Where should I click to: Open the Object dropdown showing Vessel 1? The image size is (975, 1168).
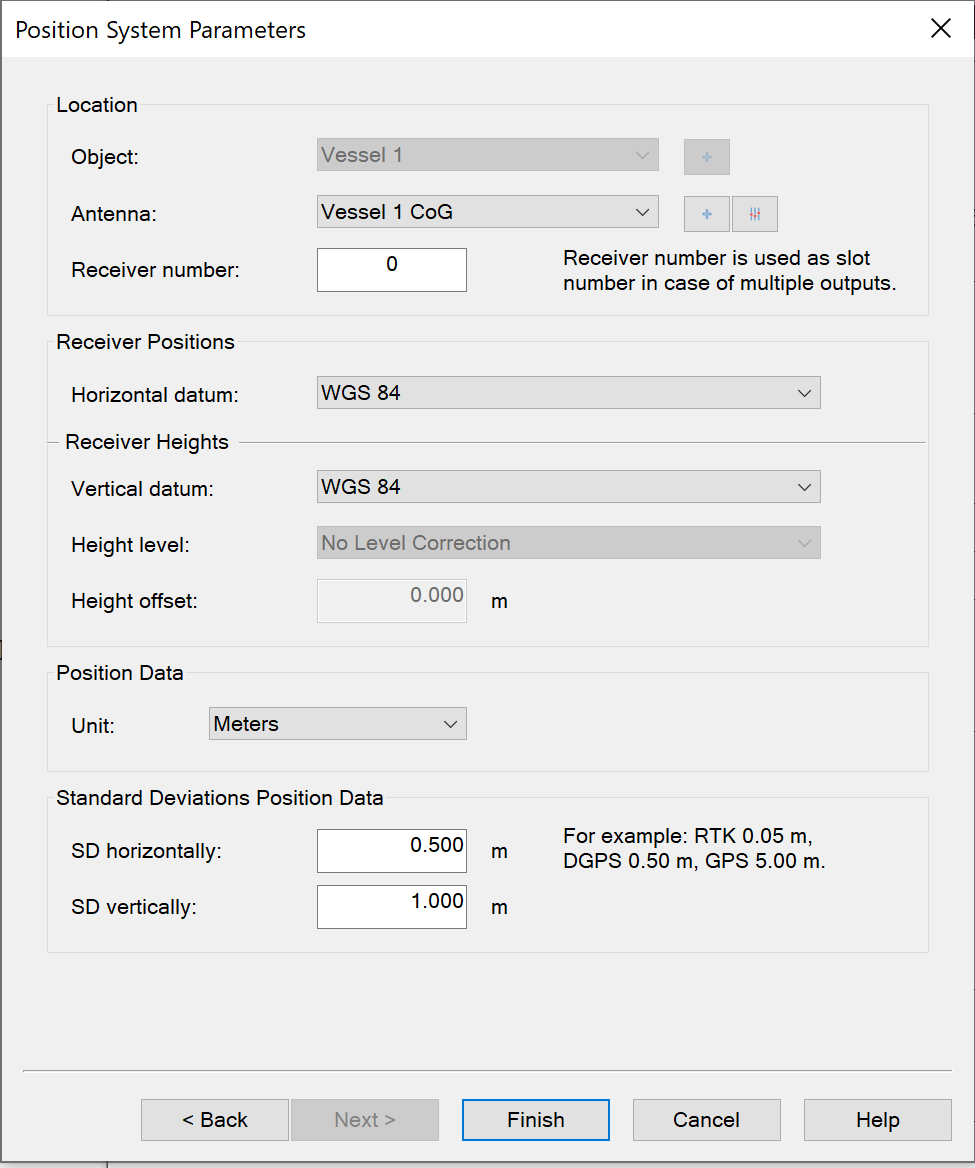click(488, 156)
